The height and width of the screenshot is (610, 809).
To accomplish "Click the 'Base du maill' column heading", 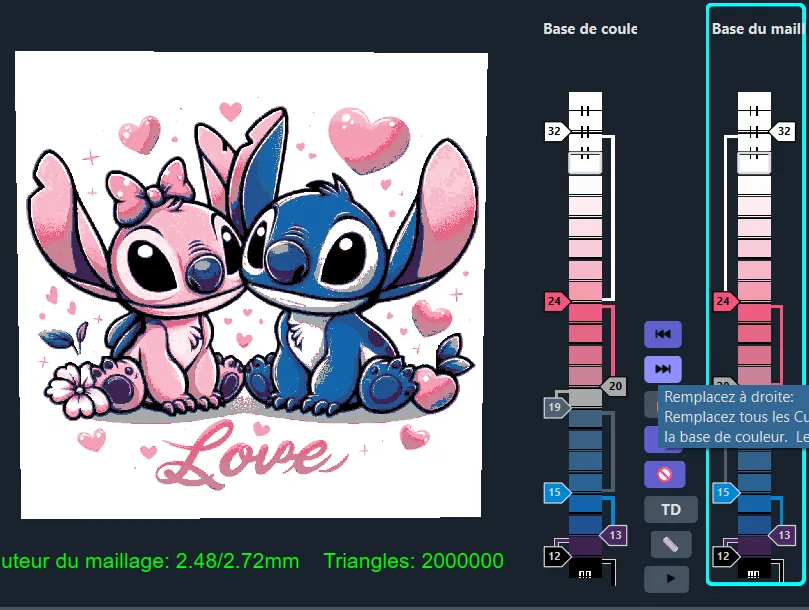I will pos(758,29).
